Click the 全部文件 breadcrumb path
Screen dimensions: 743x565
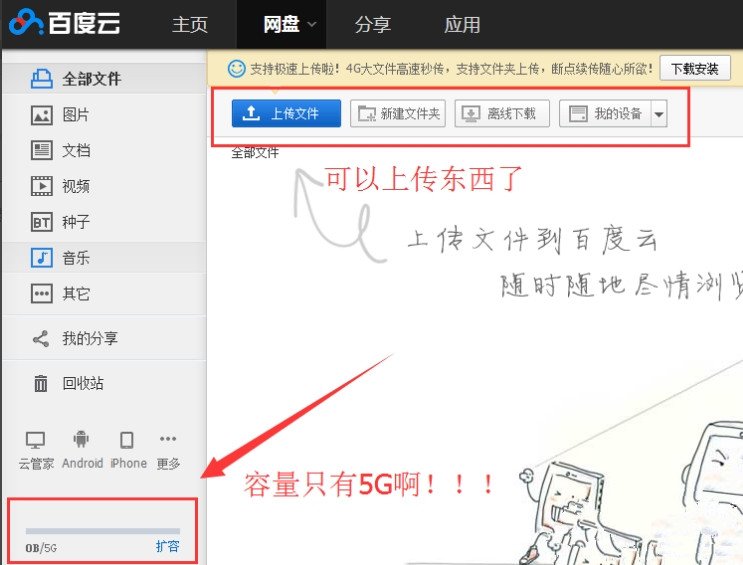(255, 153)
